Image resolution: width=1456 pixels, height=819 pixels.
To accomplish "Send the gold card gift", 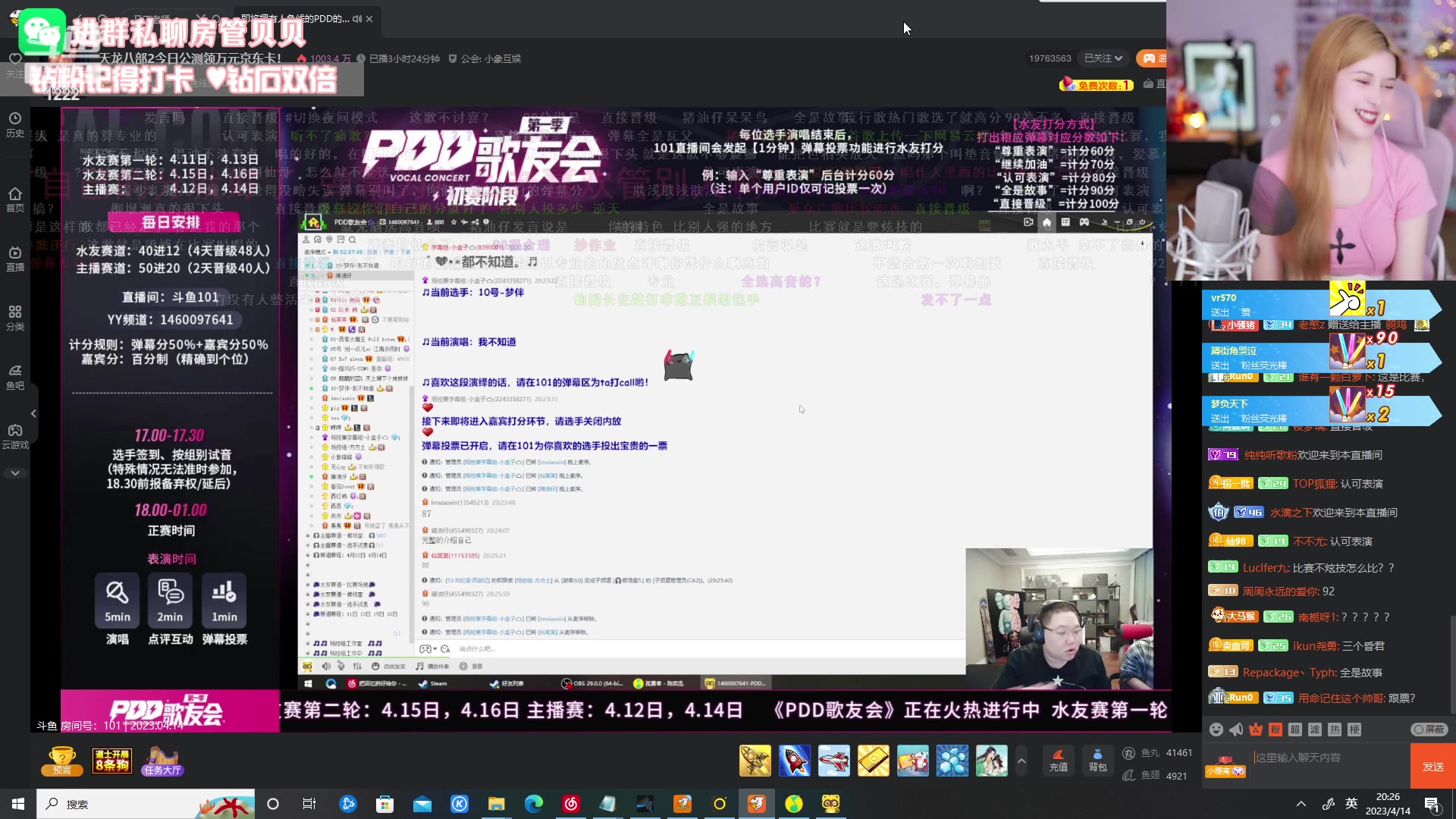I will pos(874,761).
